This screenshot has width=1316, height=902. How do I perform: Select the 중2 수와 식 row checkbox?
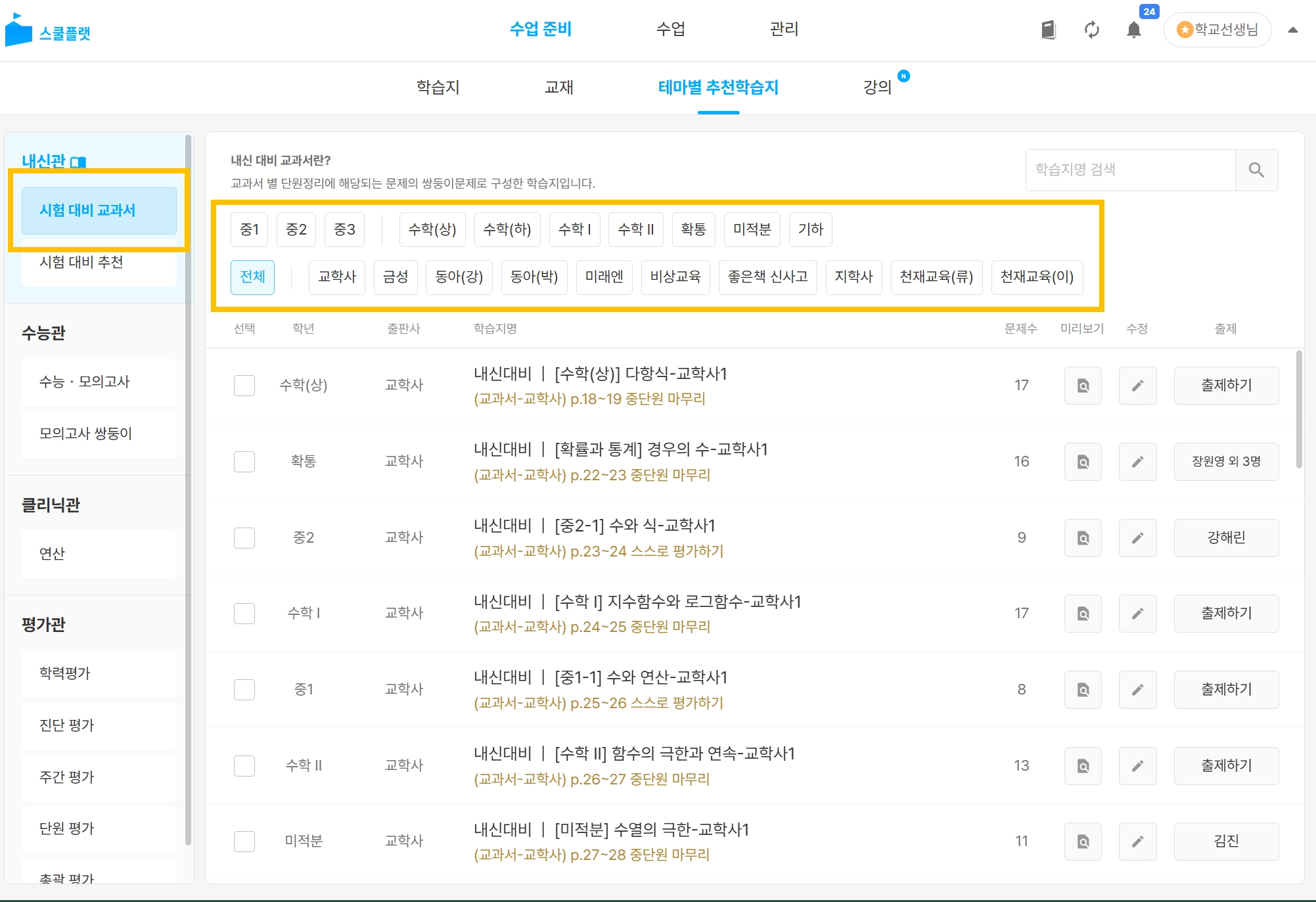click(244, 538)
